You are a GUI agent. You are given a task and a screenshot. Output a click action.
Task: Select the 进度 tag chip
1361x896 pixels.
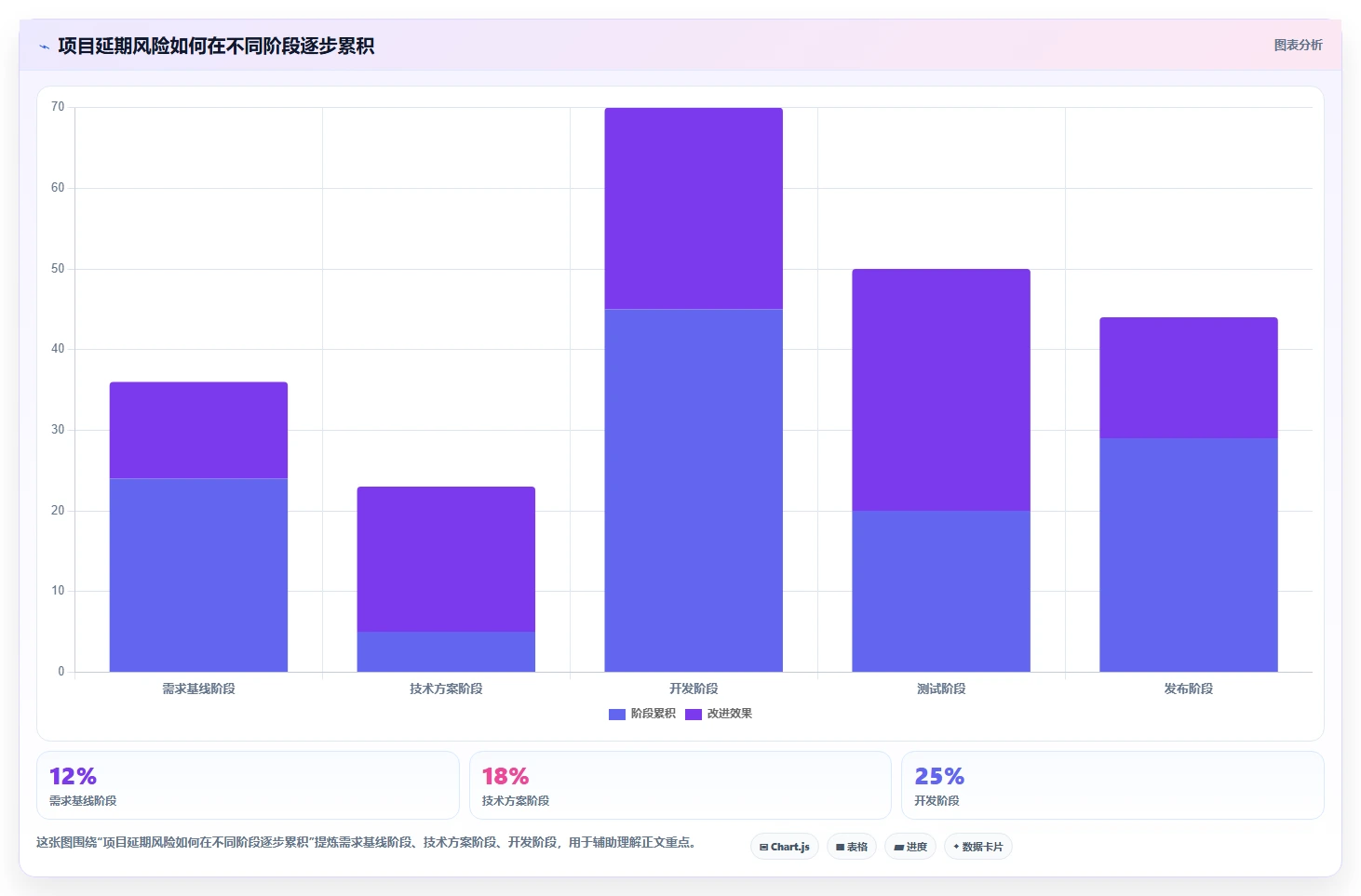click(x=910, y=847)
